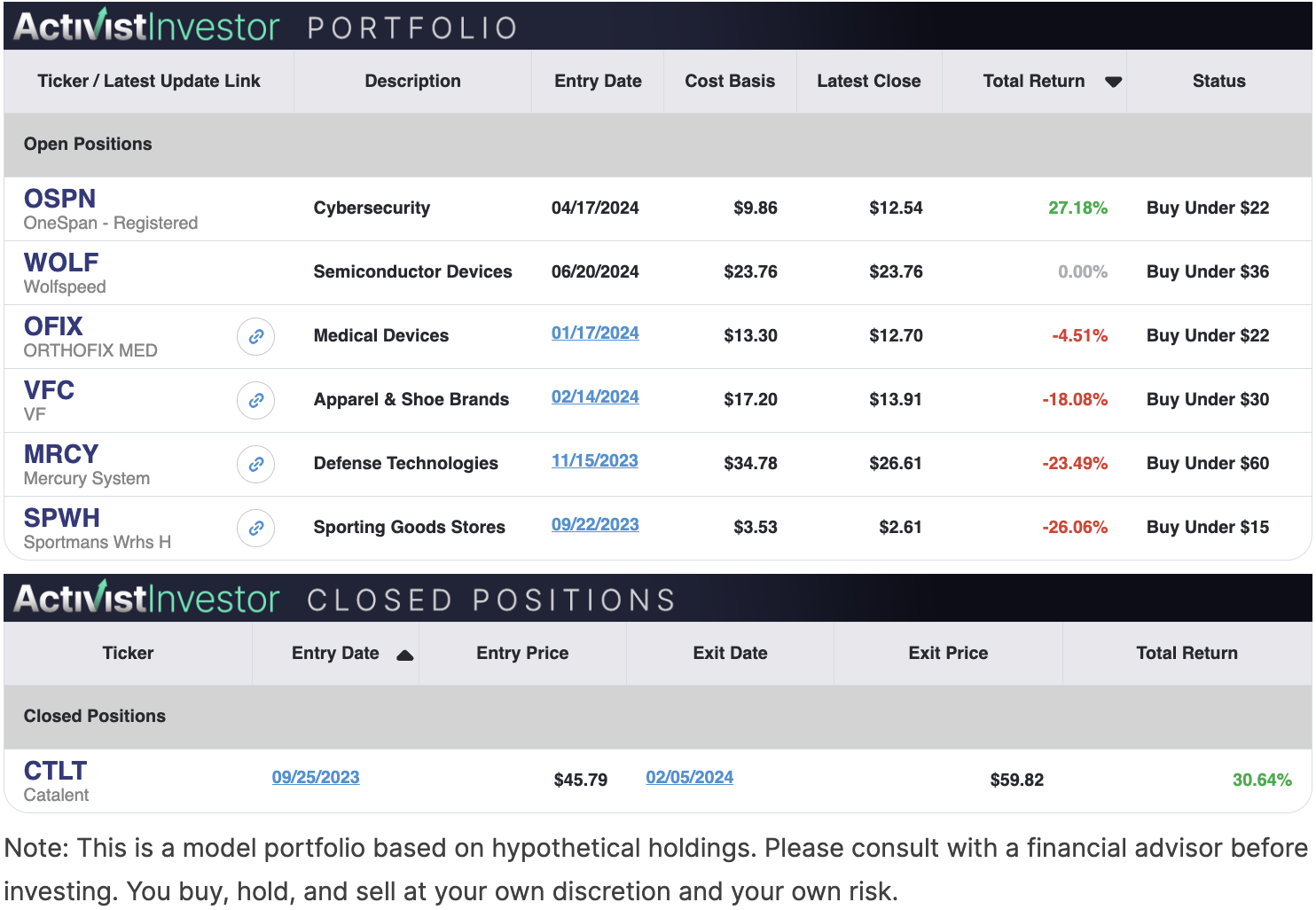Screen dimensions: 1316x910
Task: Click the Exit Price column header
Action: [948, 654]
